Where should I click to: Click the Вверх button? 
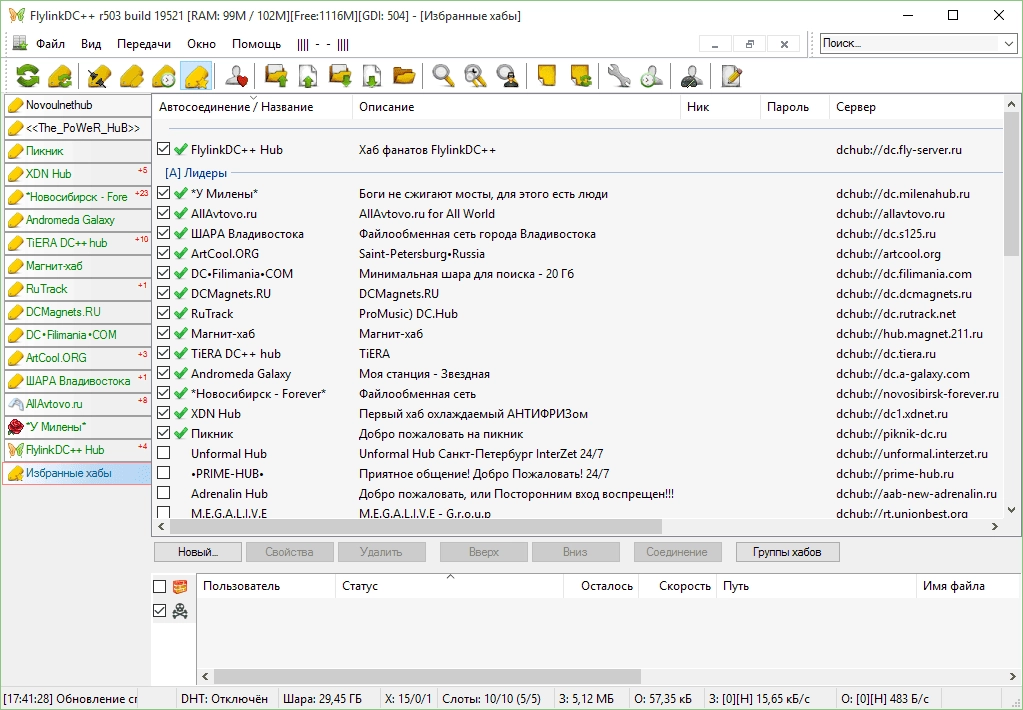483,552
